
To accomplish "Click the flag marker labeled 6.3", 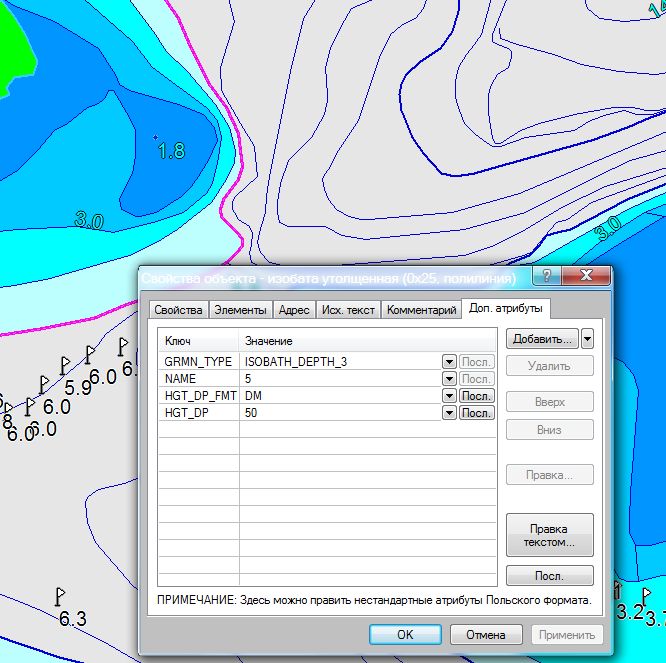I will 59,596.
